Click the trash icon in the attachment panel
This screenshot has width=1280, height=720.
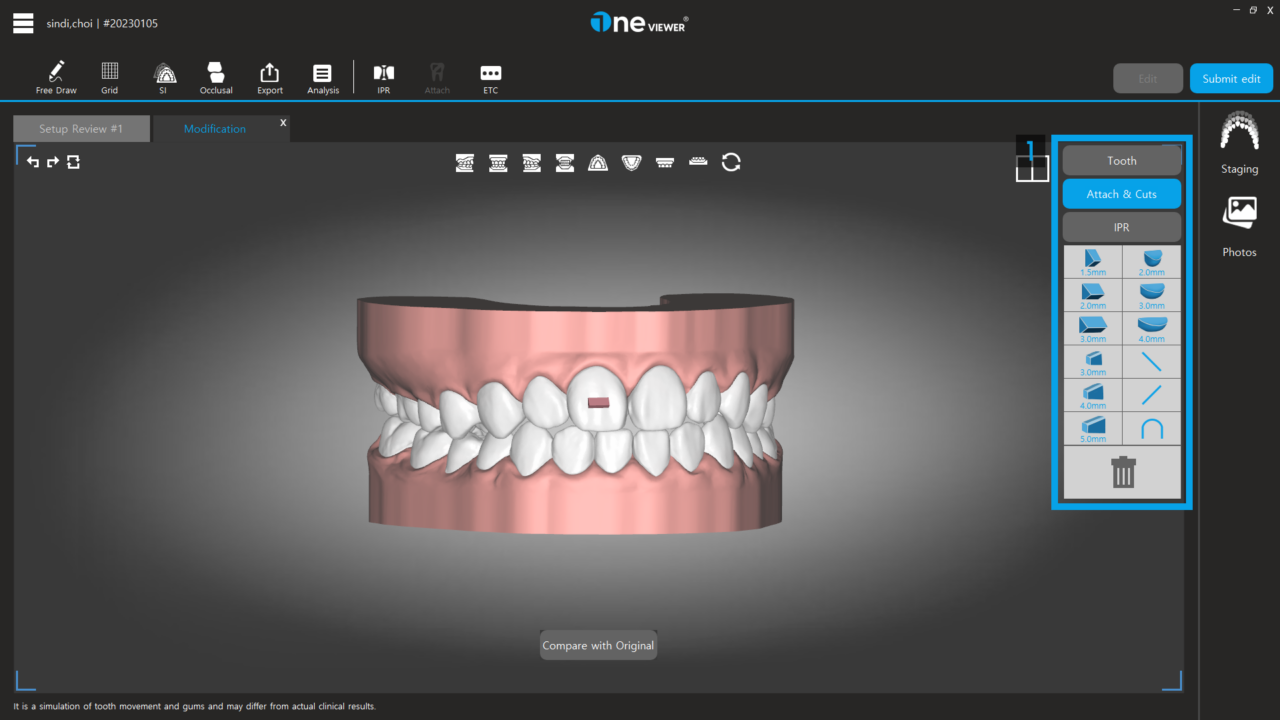pyautogui.click(x=1122, y=472)
